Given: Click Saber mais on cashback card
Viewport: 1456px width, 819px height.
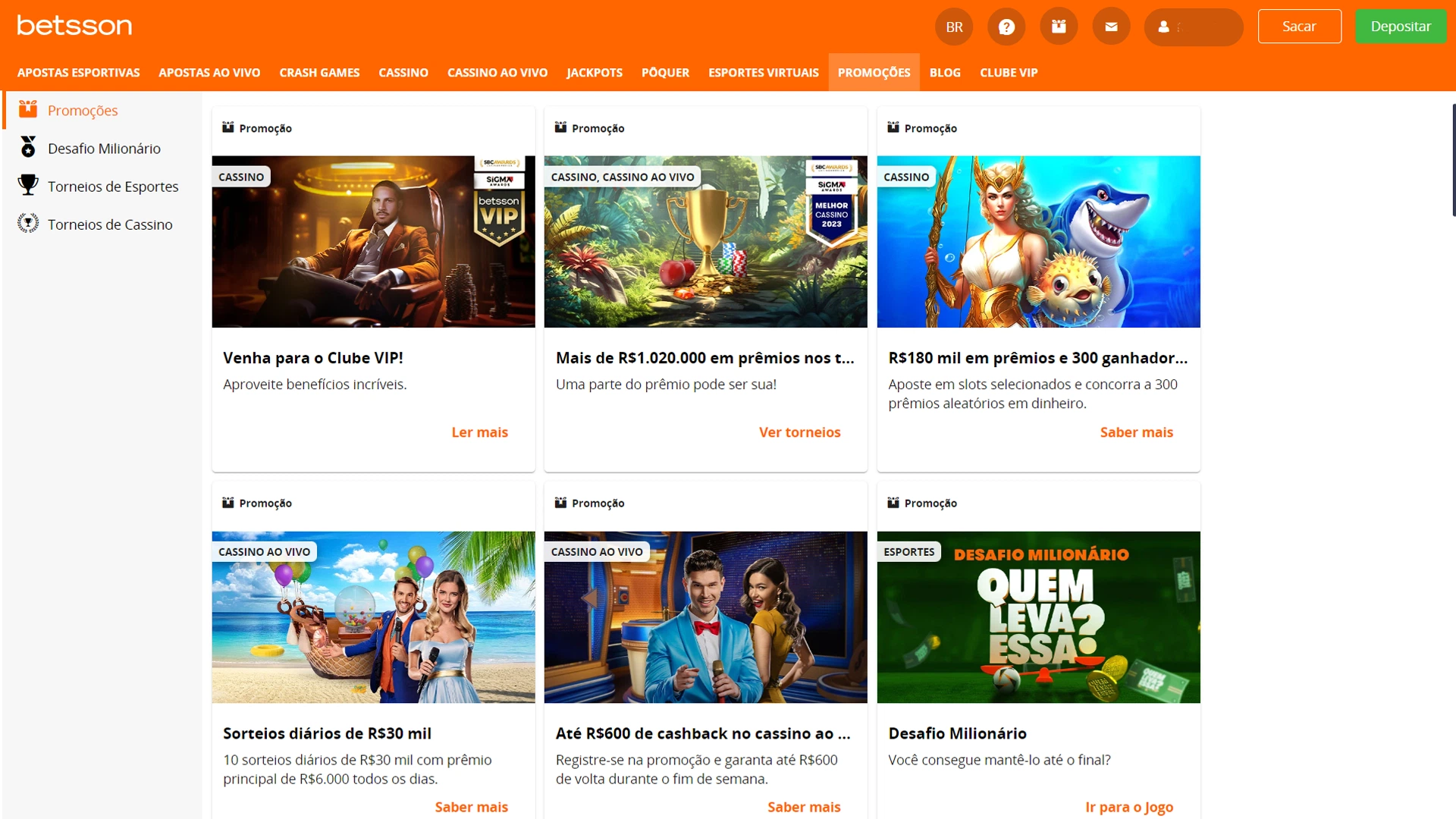Looking at the screenshot, I should pyautogui.click(x=804, y=807).
